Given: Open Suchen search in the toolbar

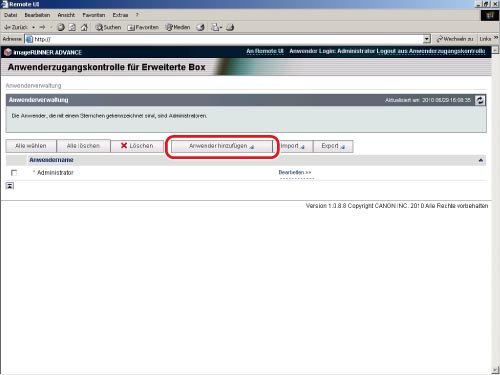Looking at the screenshot, I should click(x=108, y=27).
